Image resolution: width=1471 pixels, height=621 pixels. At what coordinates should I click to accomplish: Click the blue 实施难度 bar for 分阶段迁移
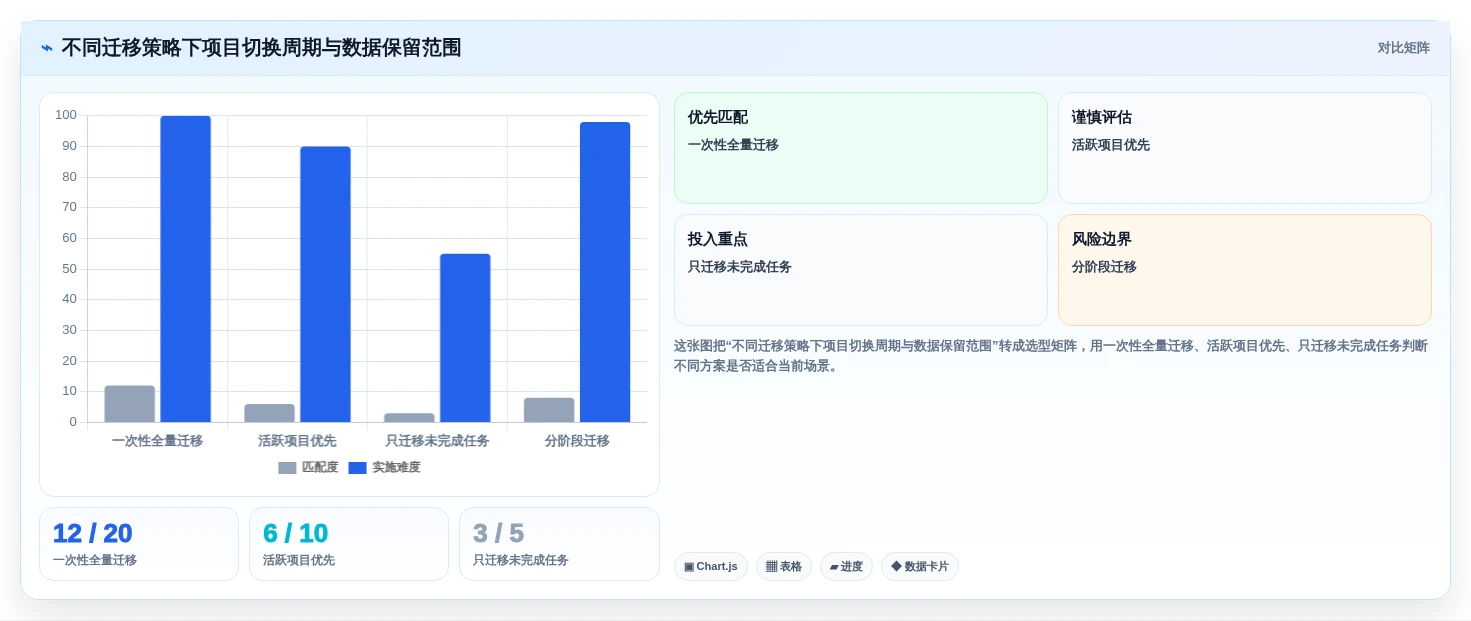tap(605, 272)
